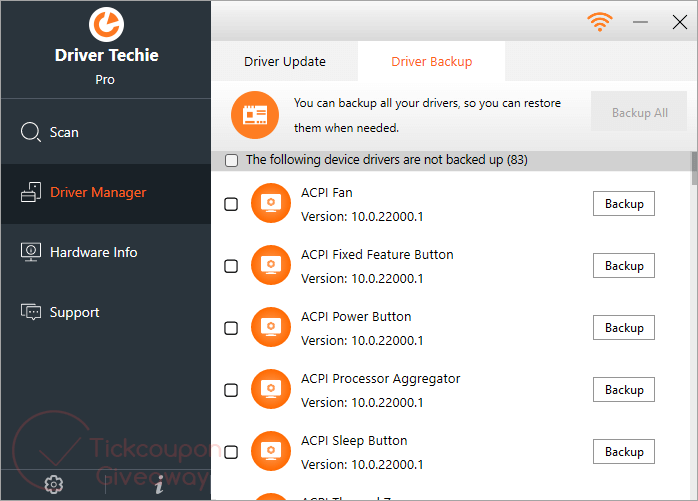The width and height of the screenshot is (698, 501).
Task: Open the about info icon
Action: point(159,484)
